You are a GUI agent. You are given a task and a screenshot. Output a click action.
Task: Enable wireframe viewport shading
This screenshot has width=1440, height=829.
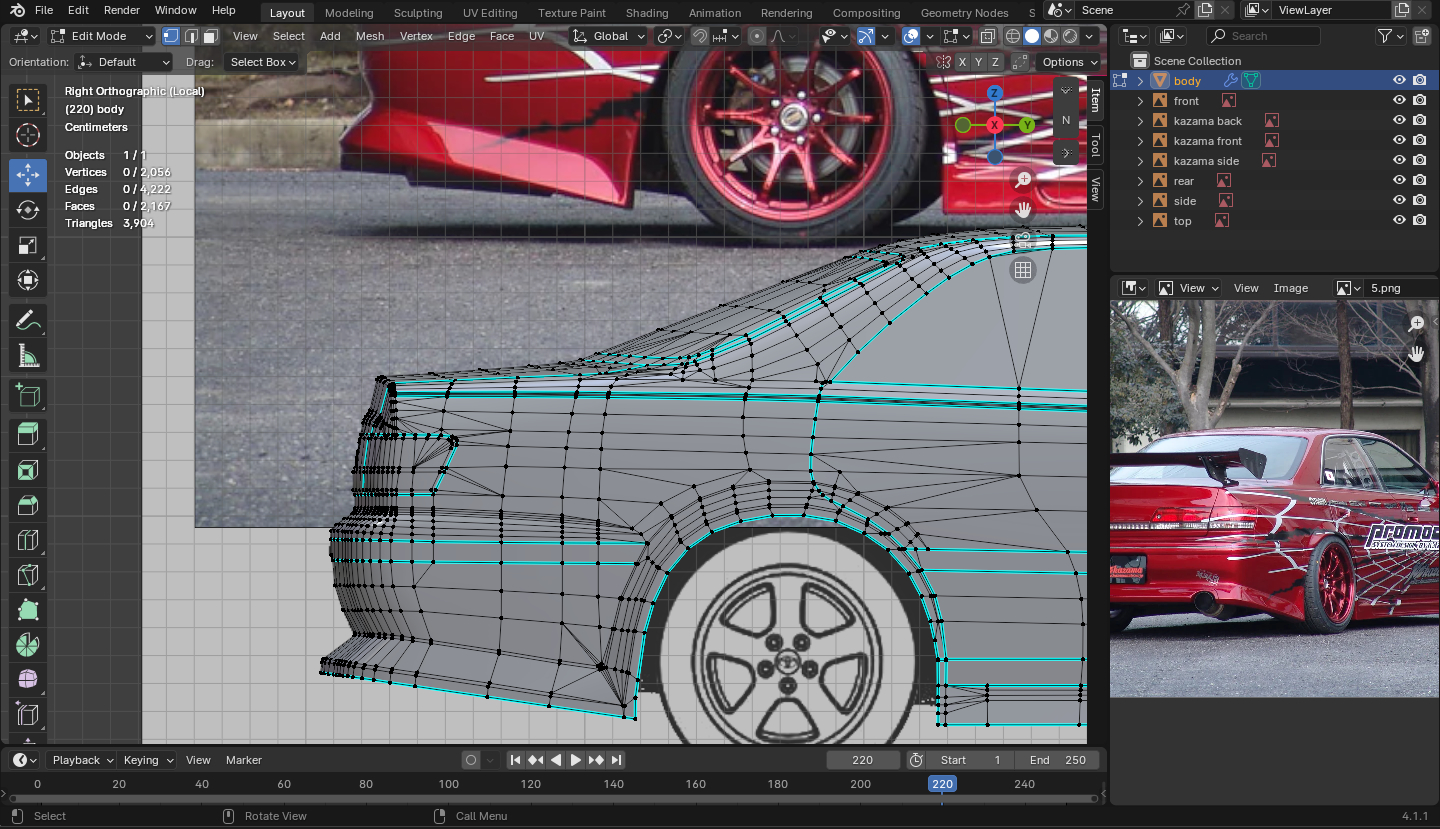pos(1013,36)
